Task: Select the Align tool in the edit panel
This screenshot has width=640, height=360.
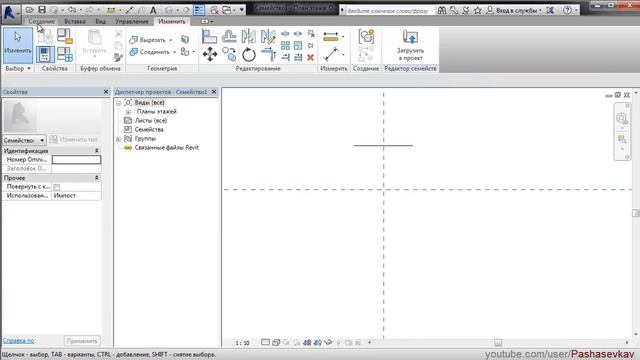Action: [209, 37]
